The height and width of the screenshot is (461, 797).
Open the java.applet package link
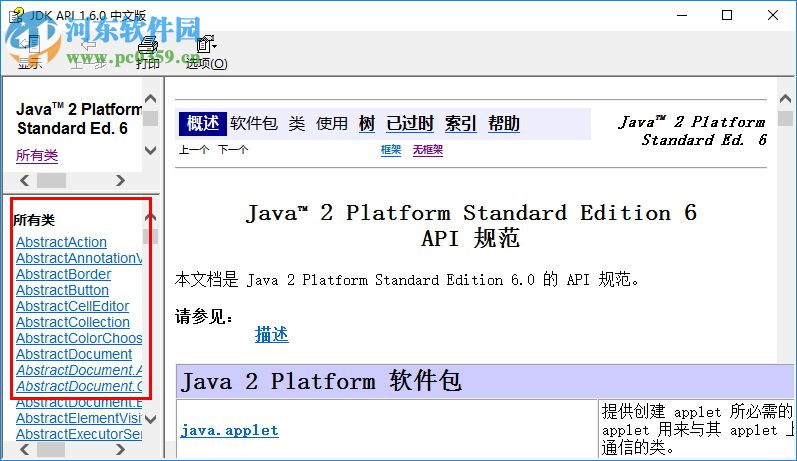click(229, 431)
